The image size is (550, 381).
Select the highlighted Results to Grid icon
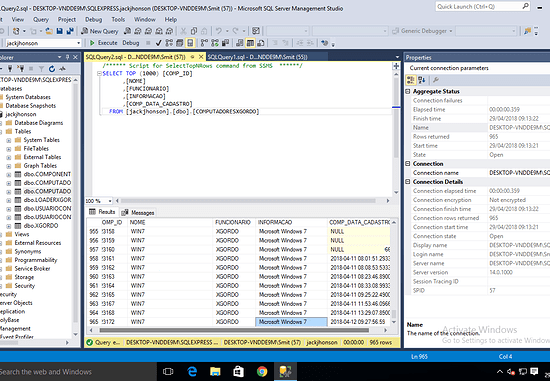tap(250, 43)
